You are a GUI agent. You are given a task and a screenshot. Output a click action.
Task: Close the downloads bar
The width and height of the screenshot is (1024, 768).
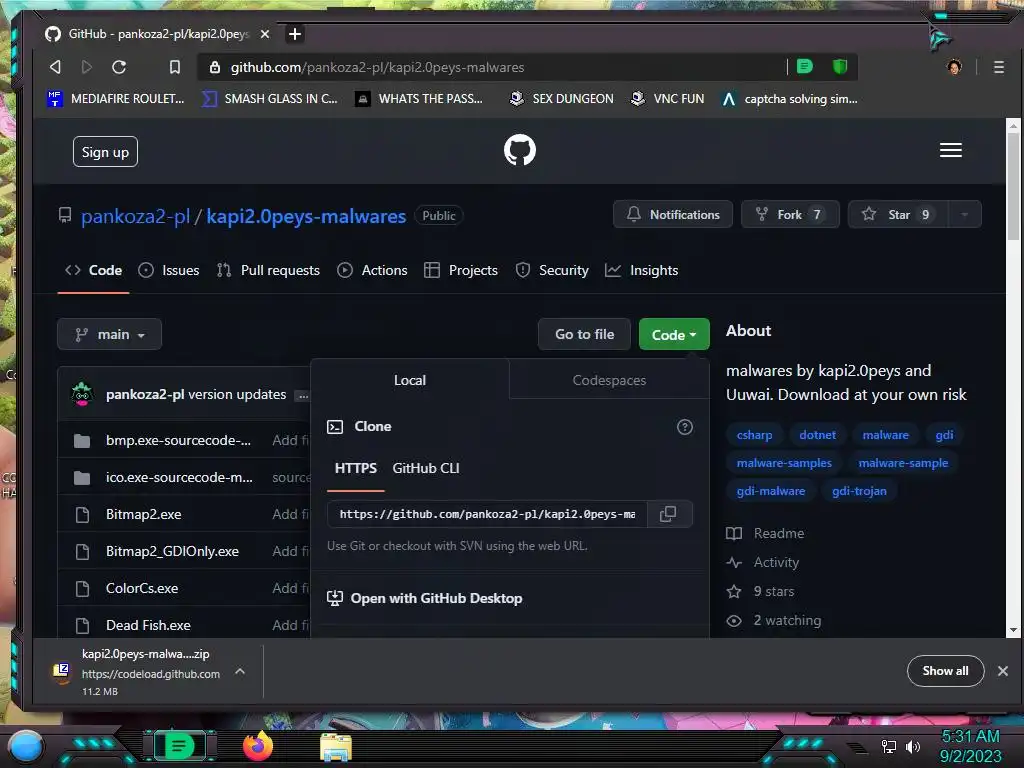point(1002,671)
